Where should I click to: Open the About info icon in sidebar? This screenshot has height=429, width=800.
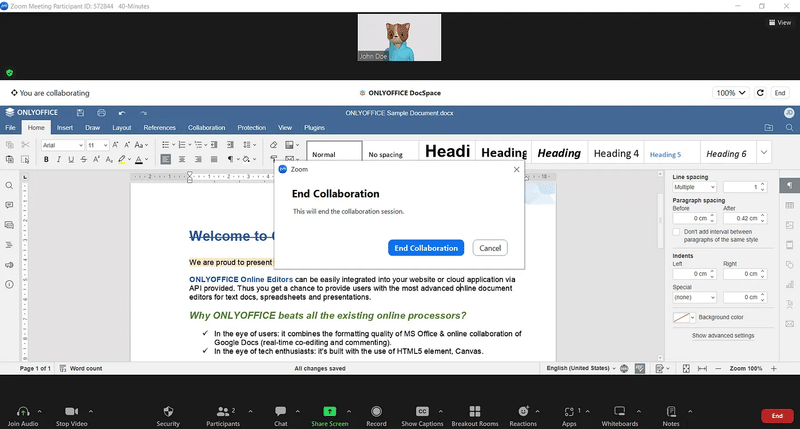click(9, 285)
